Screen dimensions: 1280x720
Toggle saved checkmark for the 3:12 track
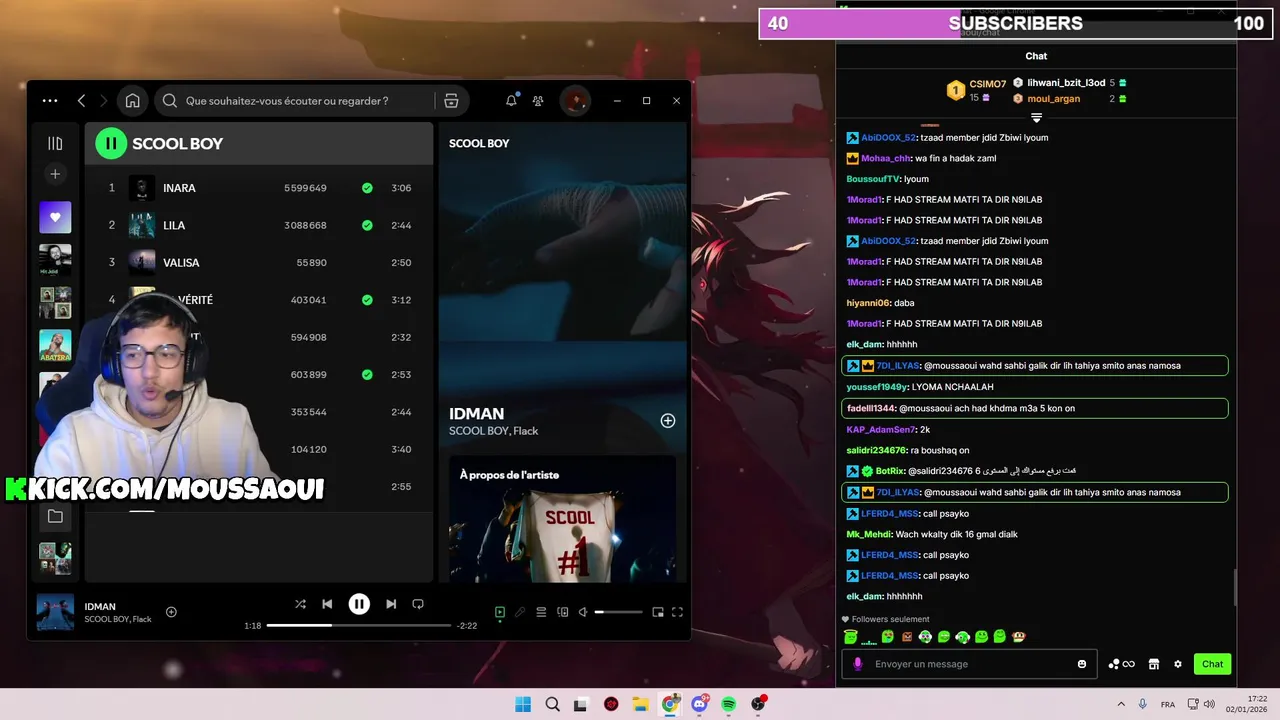click(367, 300)
